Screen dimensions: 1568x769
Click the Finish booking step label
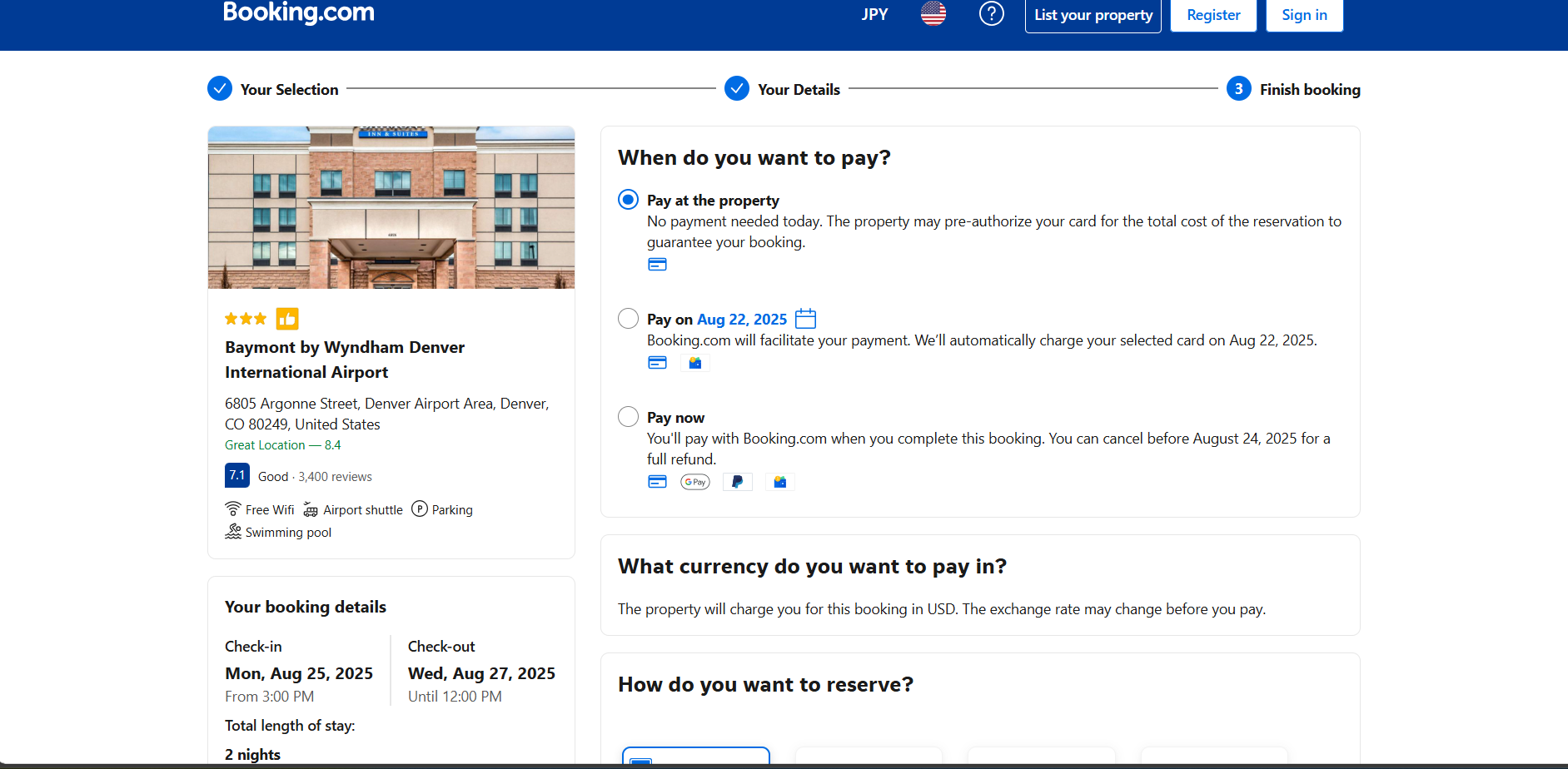click(x=1310, y=89)
